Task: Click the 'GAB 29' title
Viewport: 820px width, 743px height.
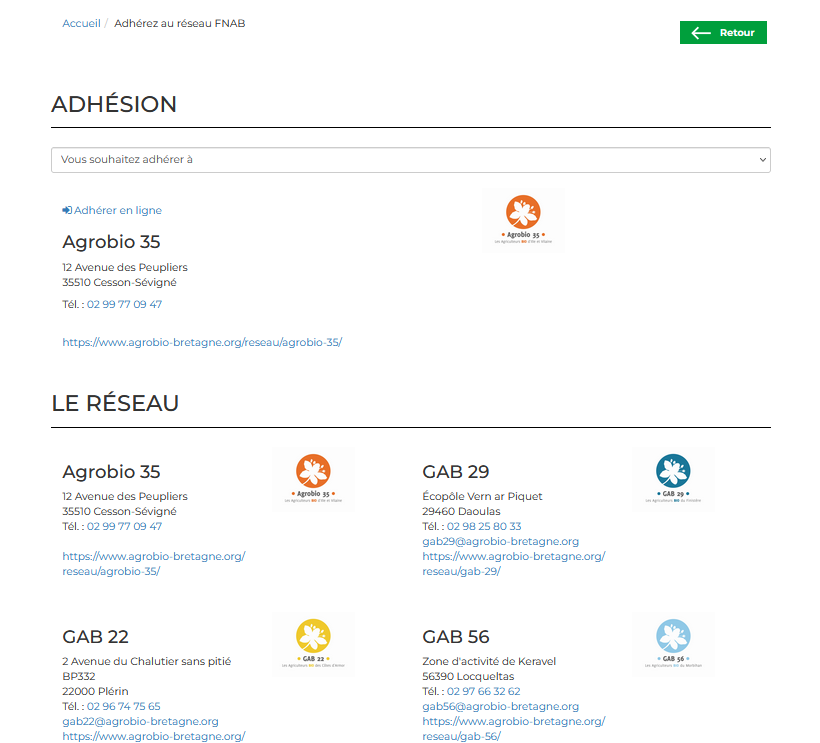Action: point(455,472)
